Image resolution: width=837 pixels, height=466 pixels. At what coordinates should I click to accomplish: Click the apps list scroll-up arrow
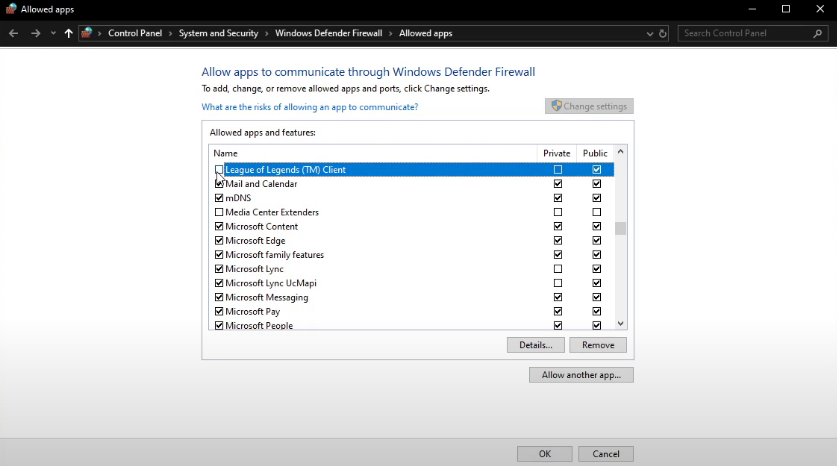620,153
